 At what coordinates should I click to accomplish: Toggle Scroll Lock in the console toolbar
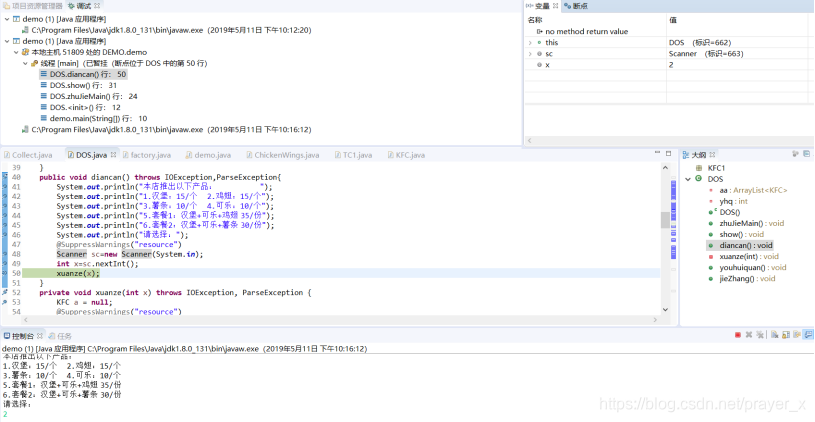click(785, 335)
